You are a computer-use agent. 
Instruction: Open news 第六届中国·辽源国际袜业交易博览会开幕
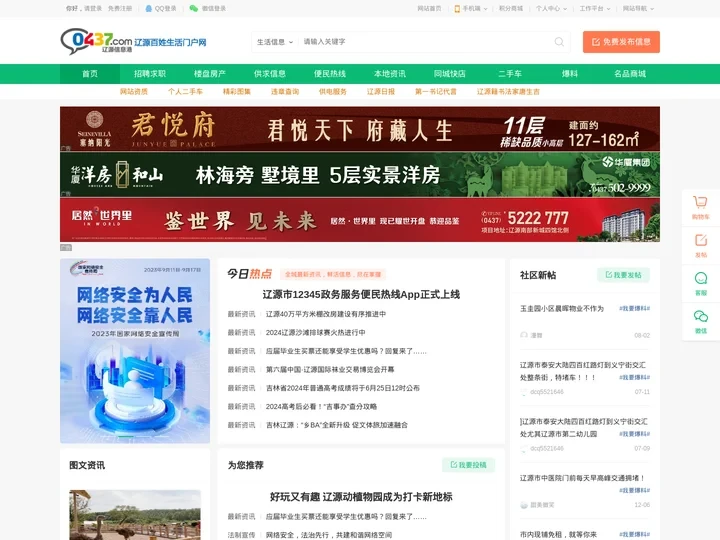(330, 370)
